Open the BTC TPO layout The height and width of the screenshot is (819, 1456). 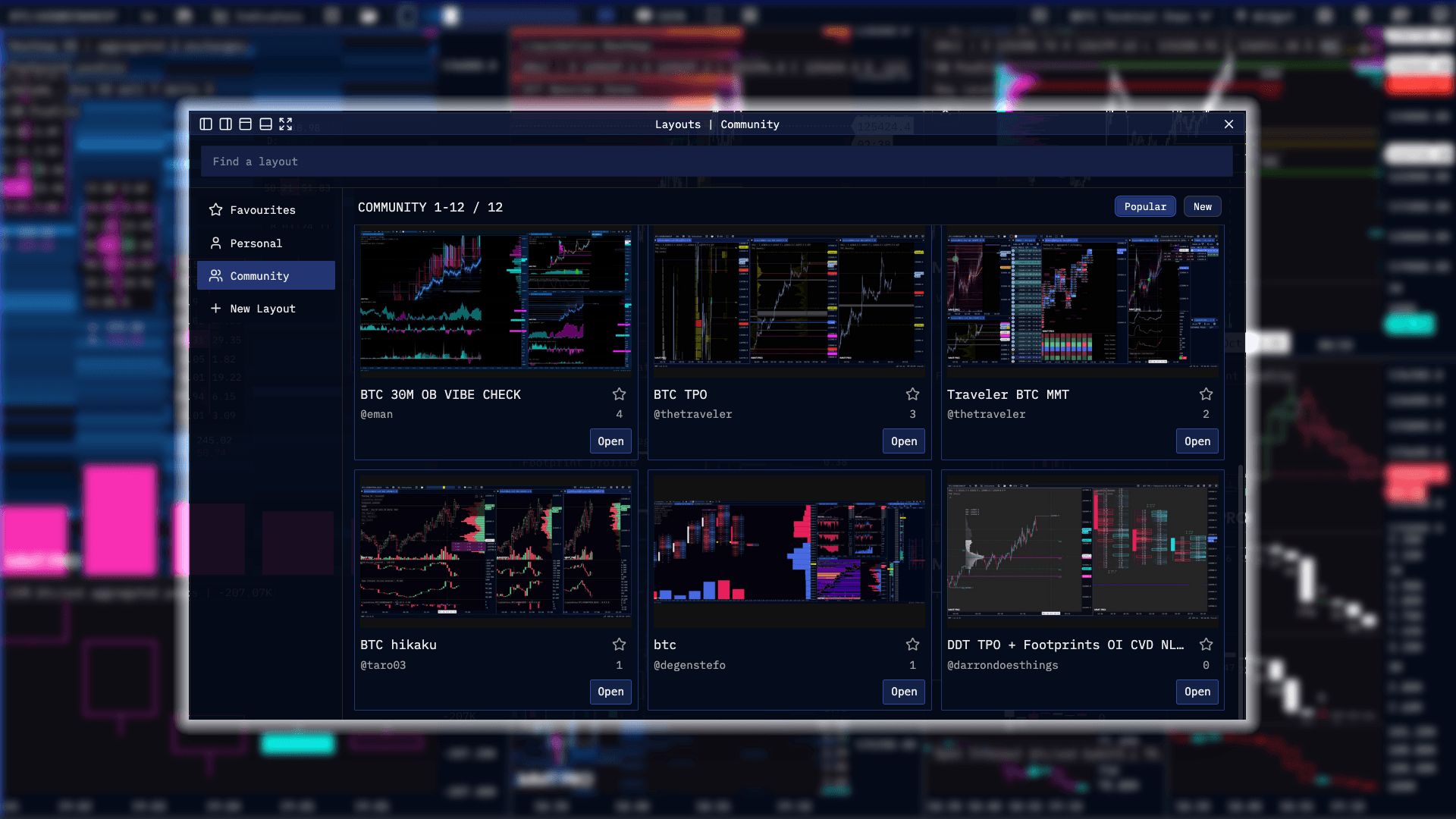click(x=903, y=441)
